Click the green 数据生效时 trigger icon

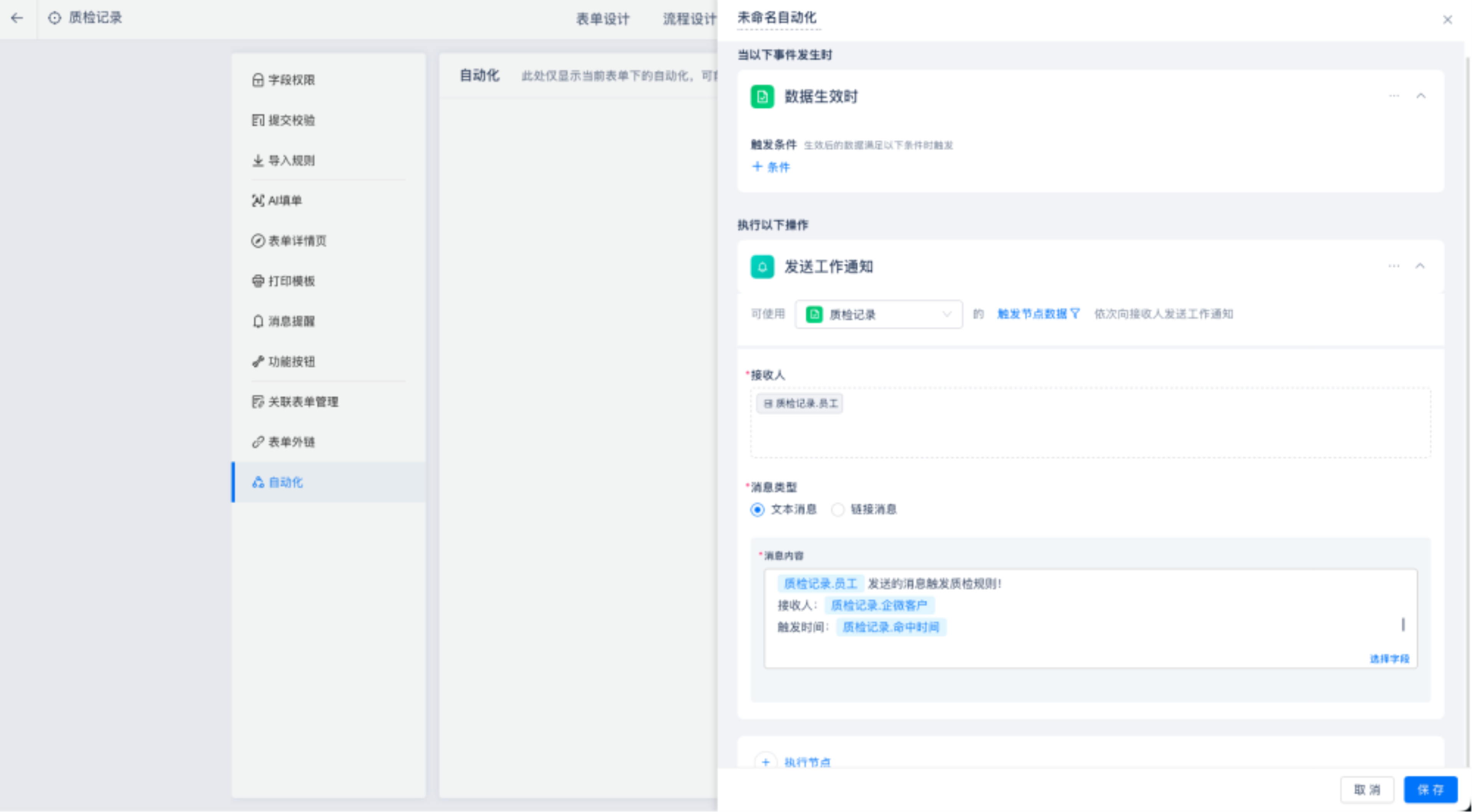(762, 96)
